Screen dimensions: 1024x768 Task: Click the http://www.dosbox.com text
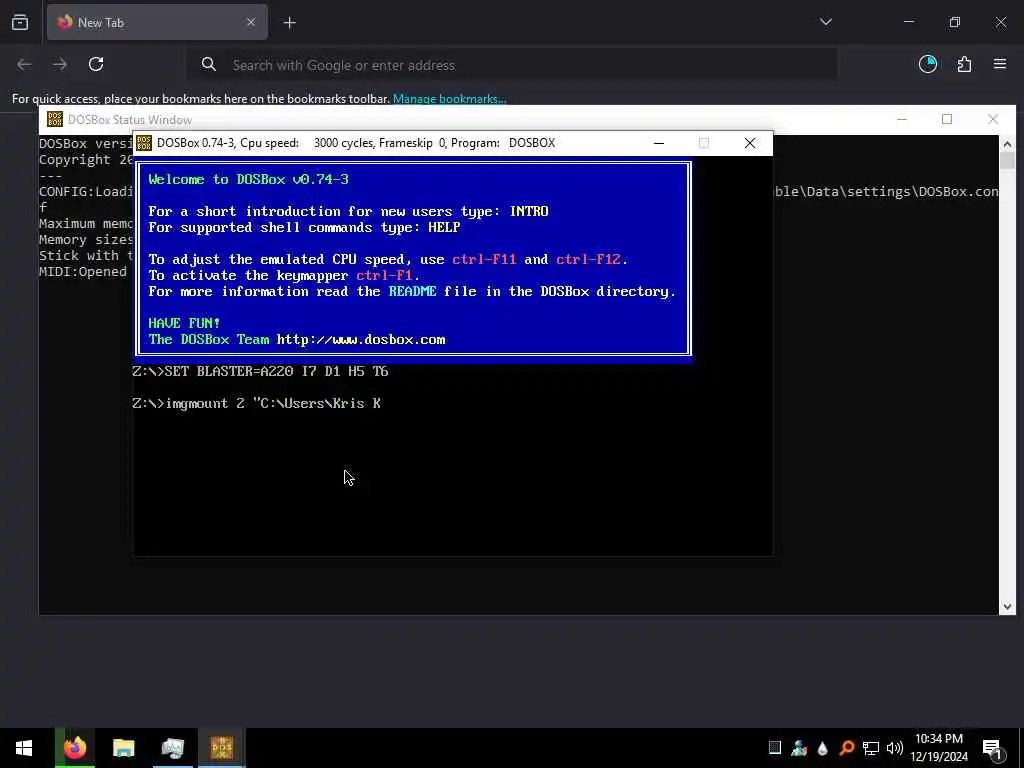[x=361, y=340]
